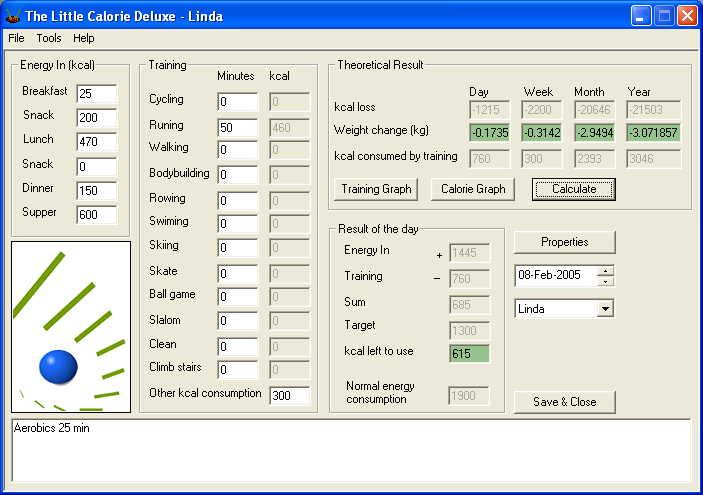703x495 pixels.
Task: Click Save & Close button
Action: tap(564, 402)
